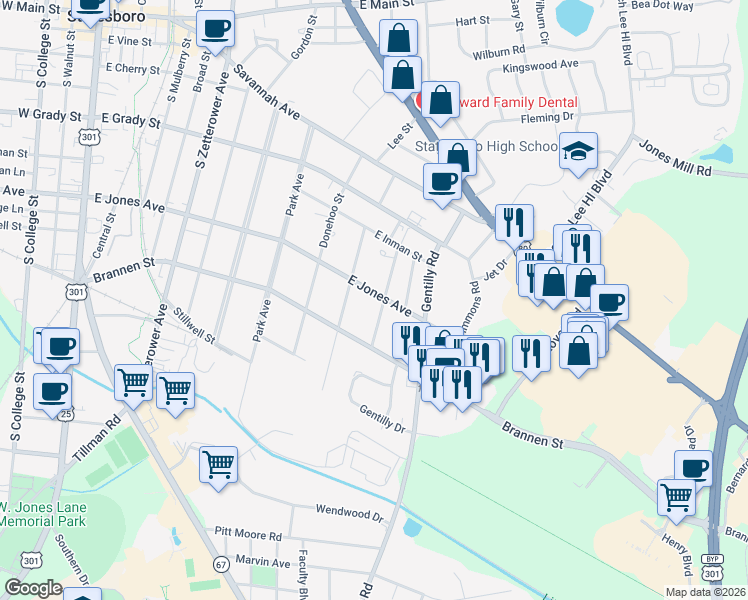The height and width of the screenshot is (600, 748).
Task: Click the right shopping bag marker below Lee Hl Blvd restaurant
Action: pyautogui.click(x=586, y=283)
